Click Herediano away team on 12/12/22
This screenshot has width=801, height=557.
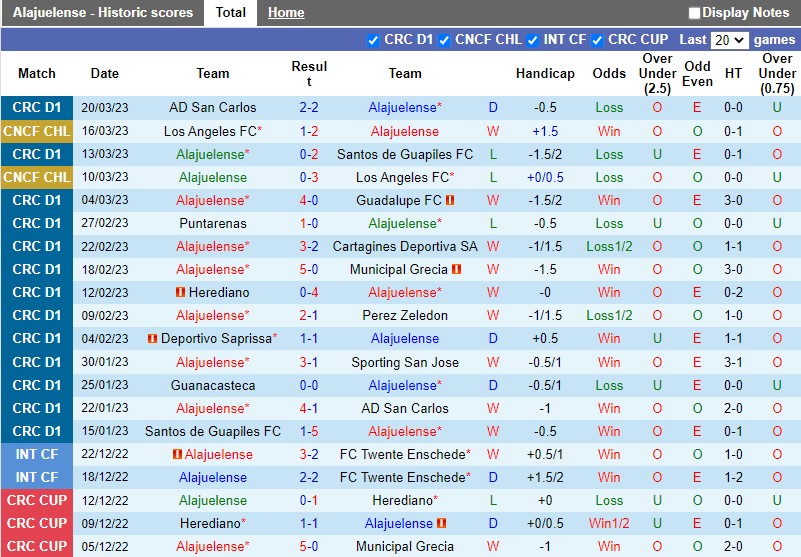[405, 500]
